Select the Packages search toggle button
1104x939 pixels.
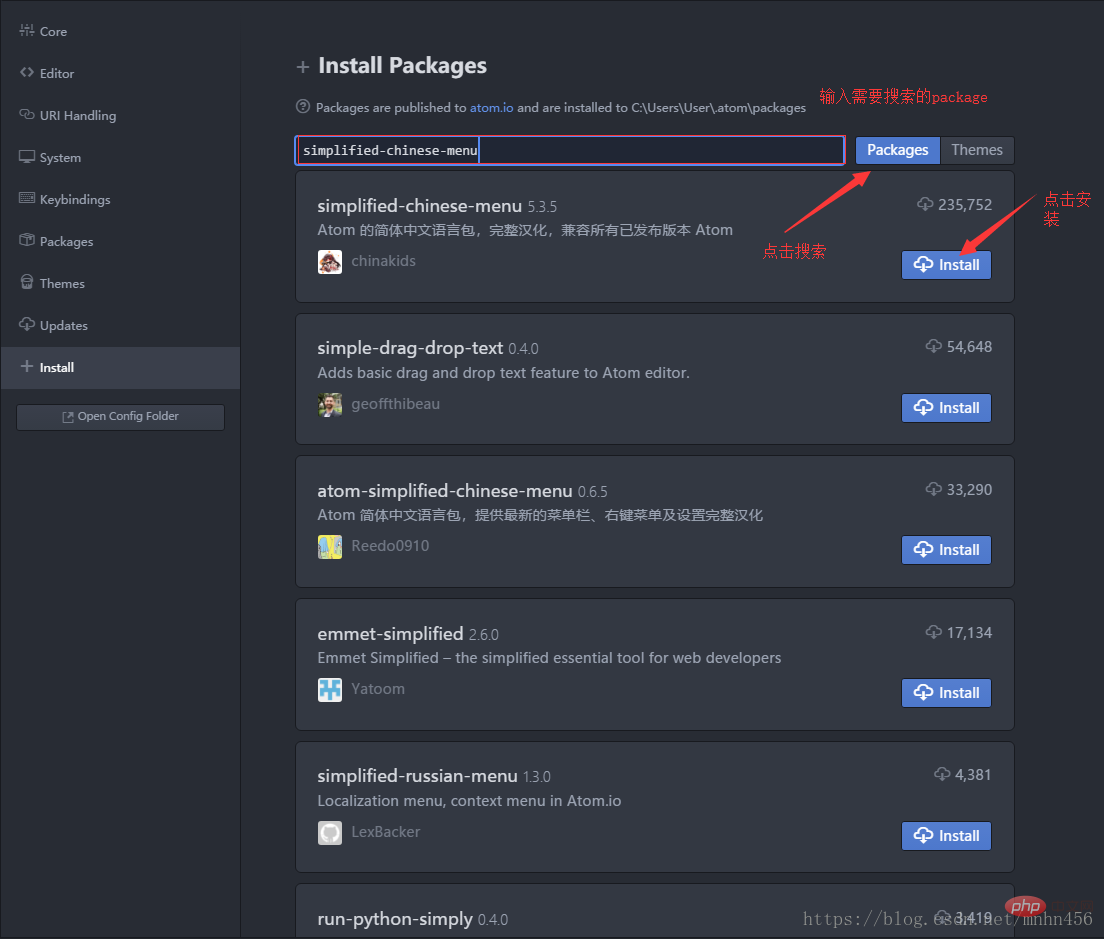pos(897,150)
